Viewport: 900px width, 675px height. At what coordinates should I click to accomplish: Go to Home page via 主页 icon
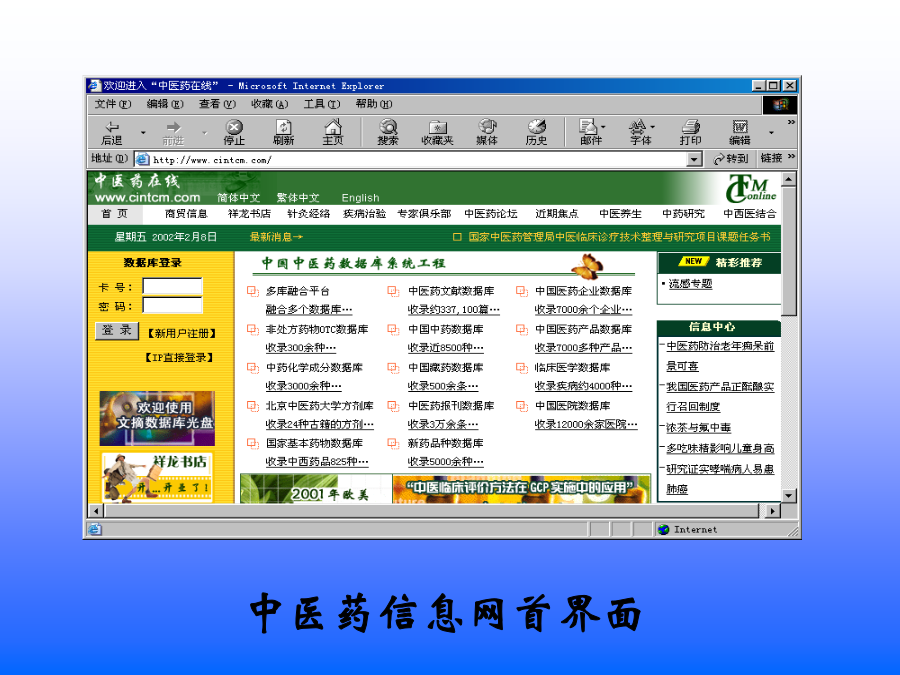(333, 133)
